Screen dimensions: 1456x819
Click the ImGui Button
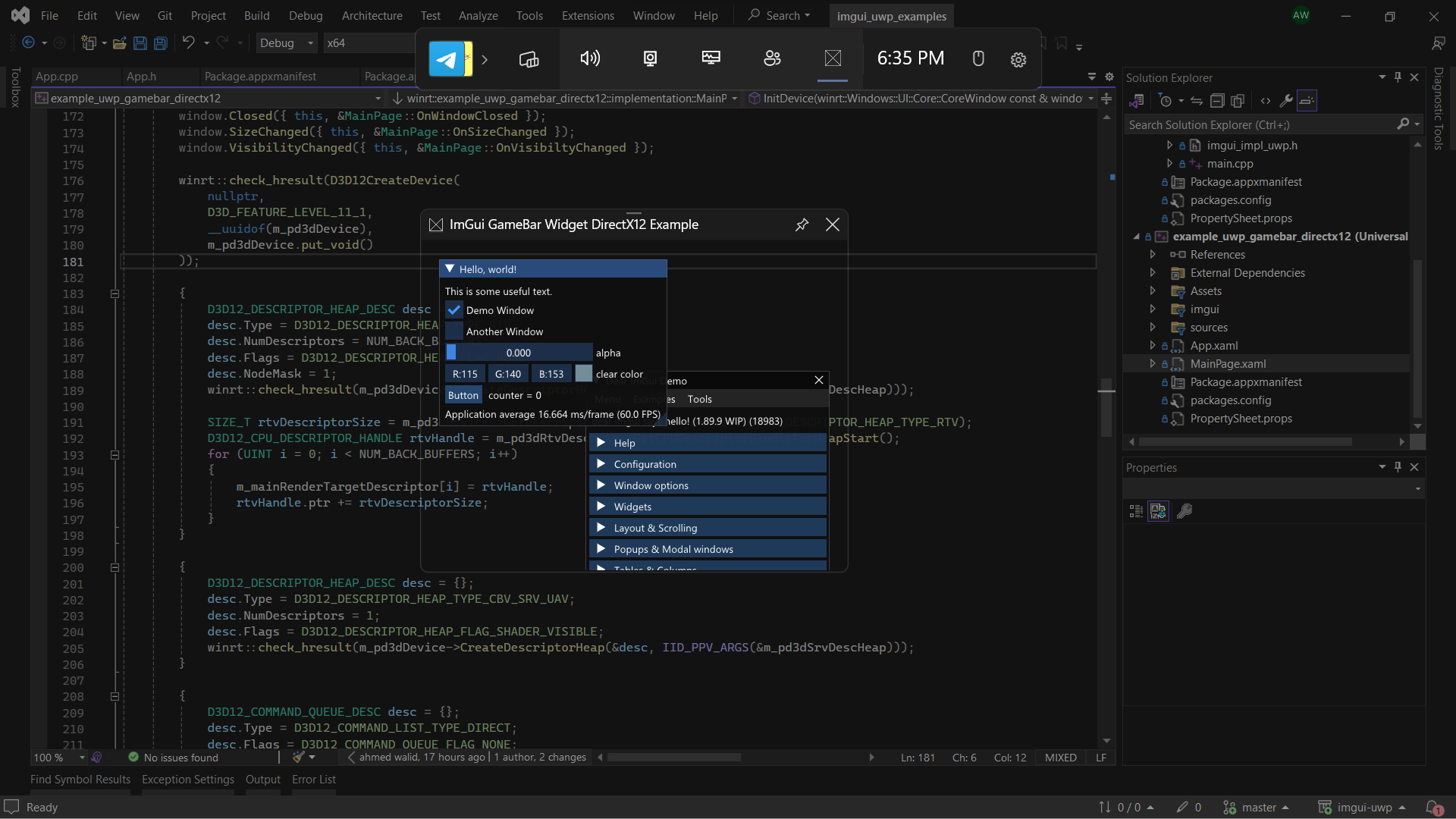click(x=463, y=395)
